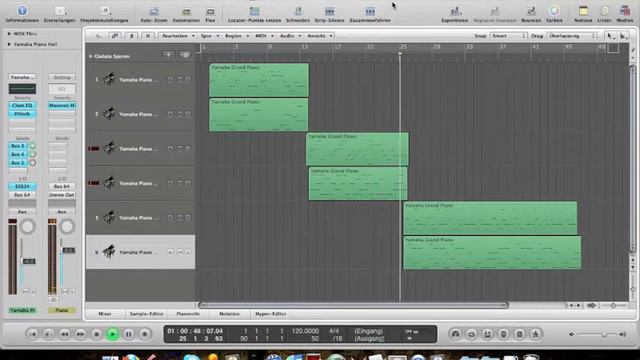
Task: Open automation mode Aus on Yamaha strip
Action: 22,212
